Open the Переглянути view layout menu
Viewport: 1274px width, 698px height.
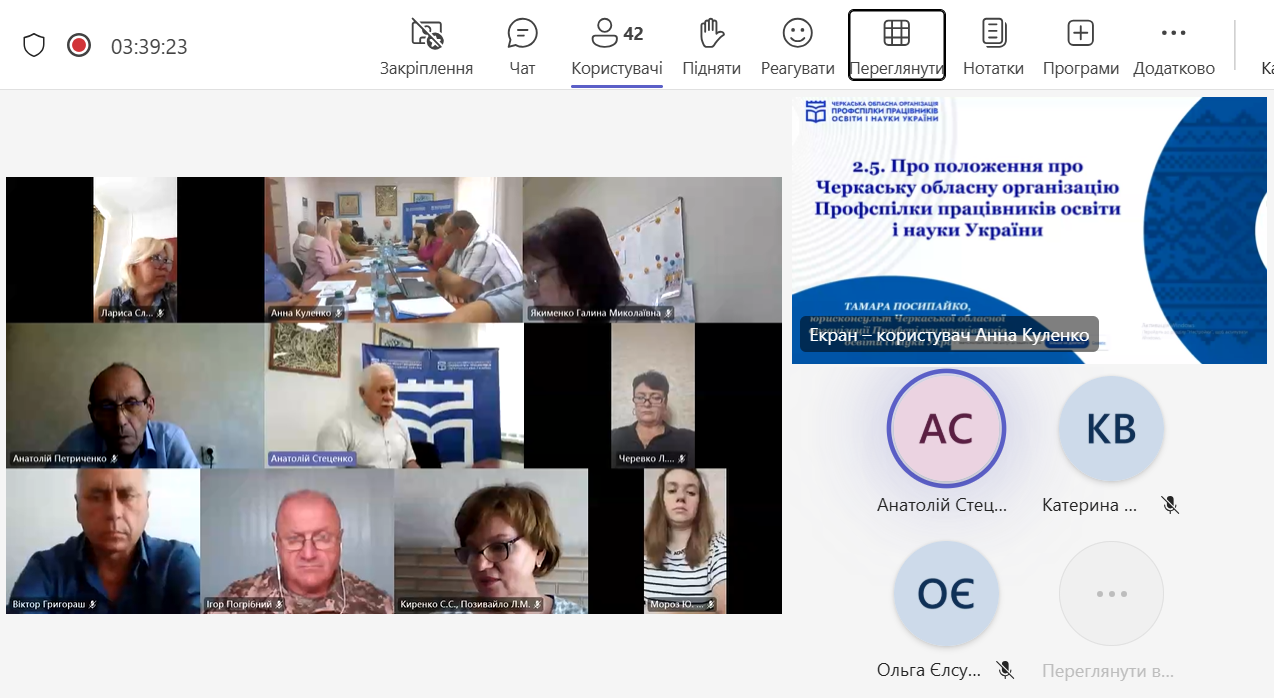point(896,47)
